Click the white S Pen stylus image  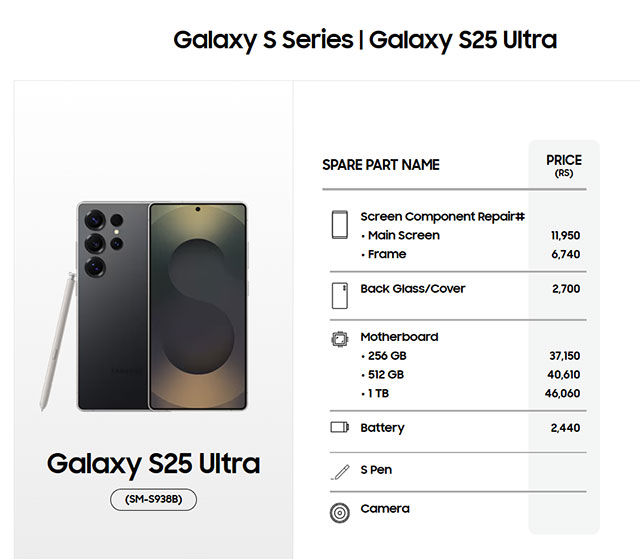[x=56, y=340]
